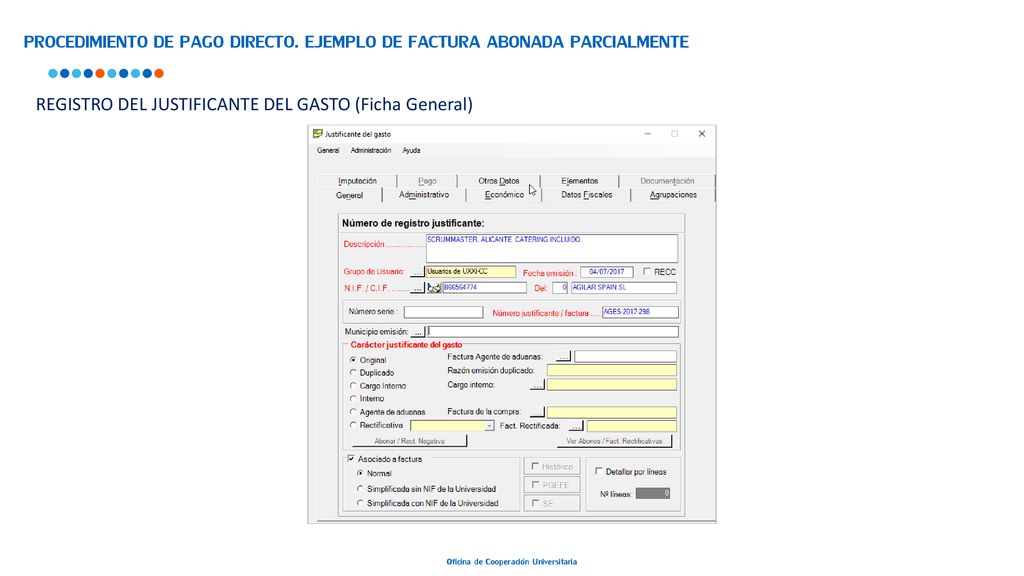Open the Cargo interno lookup button
The image size is (1024, 576).
coord(537,385)
